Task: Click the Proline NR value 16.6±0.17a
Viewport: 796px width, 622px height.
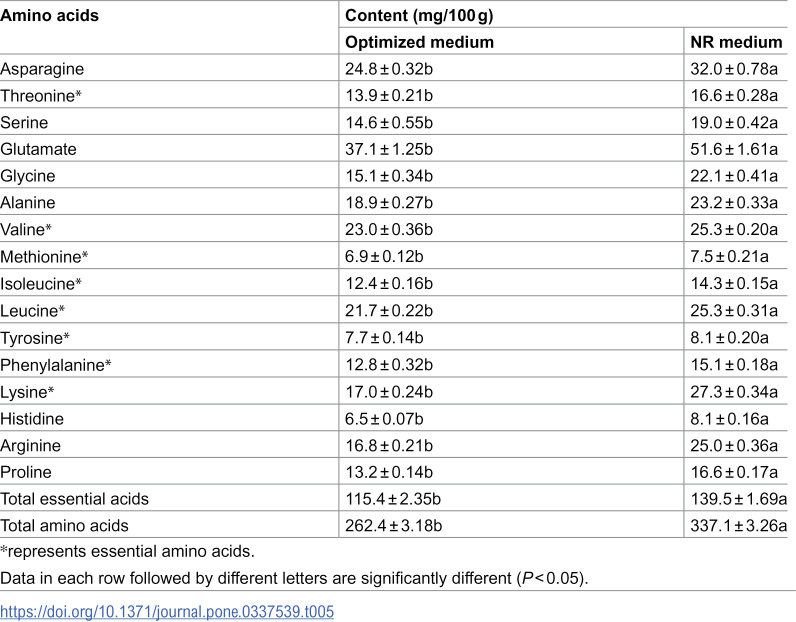Action: 734,472
